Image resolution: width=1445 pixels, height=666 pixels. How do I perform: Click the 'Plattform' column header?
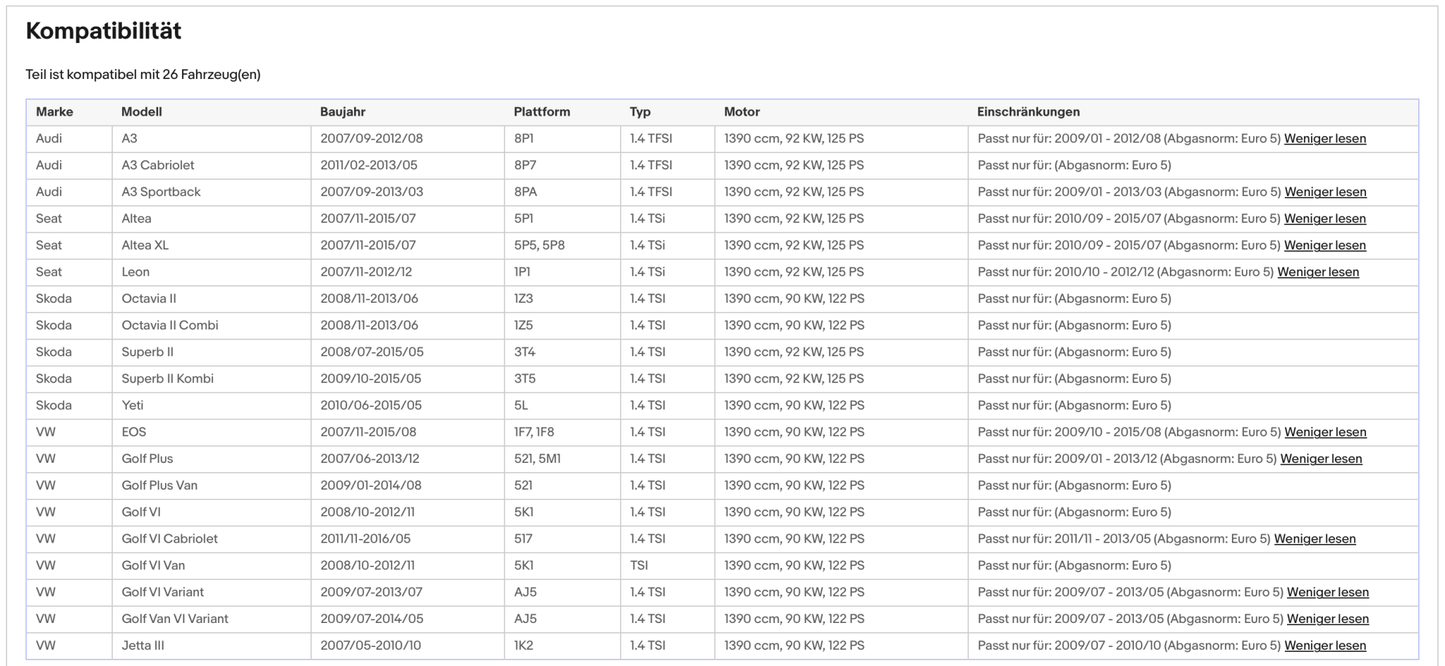click(x=541, y=112)
